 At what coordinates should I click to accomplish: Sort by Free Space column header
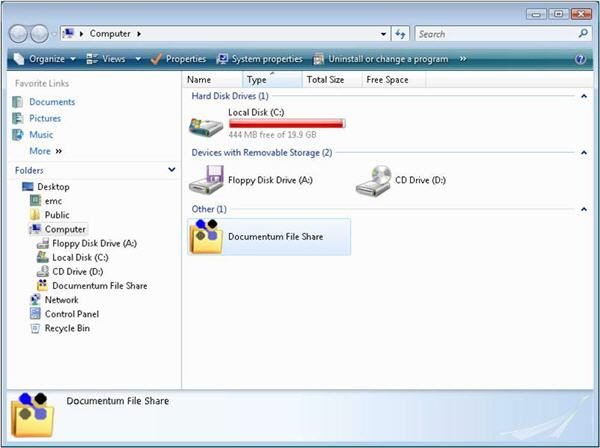394,80
